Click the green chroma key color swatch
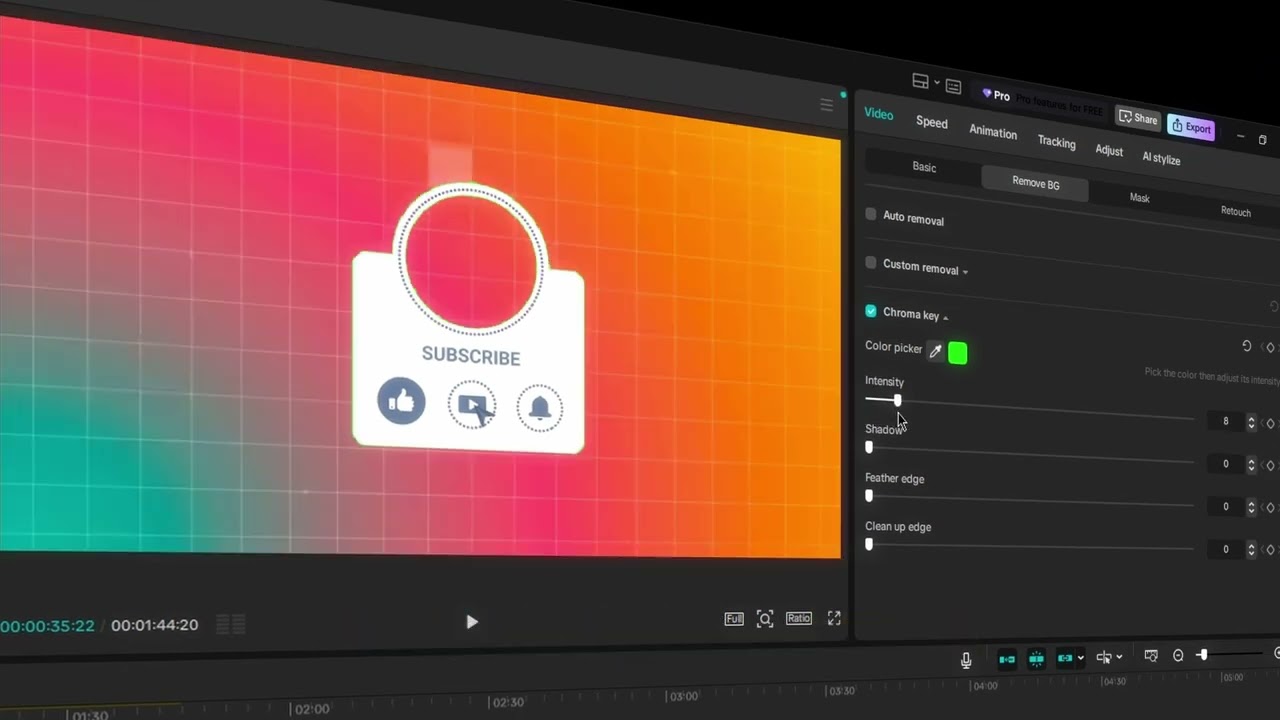This screenshot has height=720, width=1280. coord(957,353)
